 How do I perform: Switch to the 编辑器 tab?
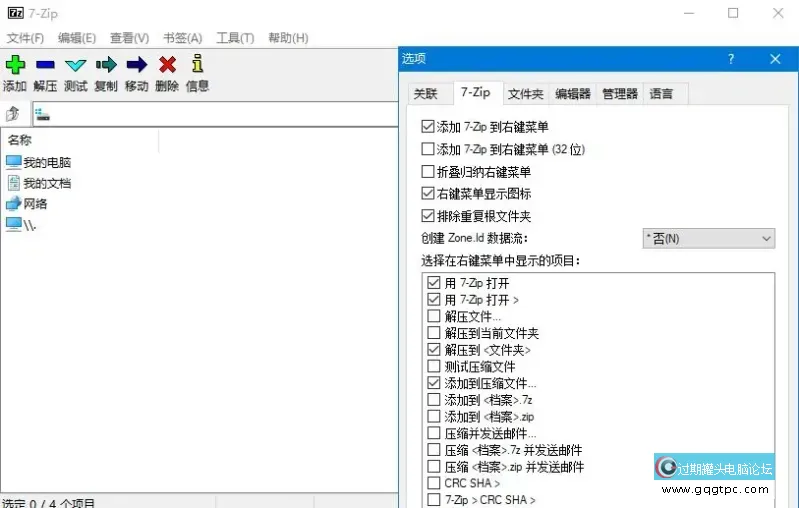(573, 94)
